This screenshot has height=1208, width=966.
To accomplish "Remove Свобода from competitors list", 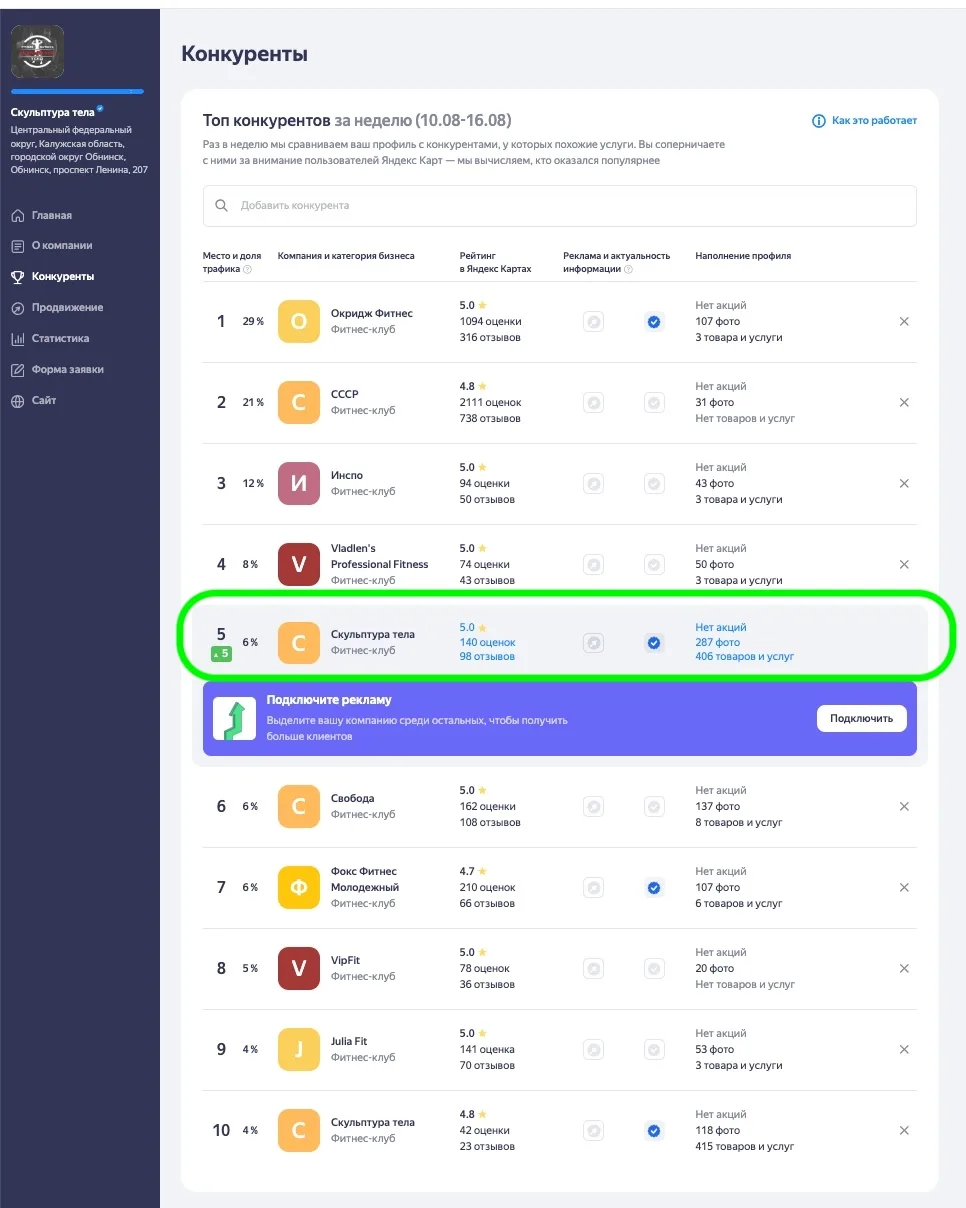I will [x=904, y=806].
